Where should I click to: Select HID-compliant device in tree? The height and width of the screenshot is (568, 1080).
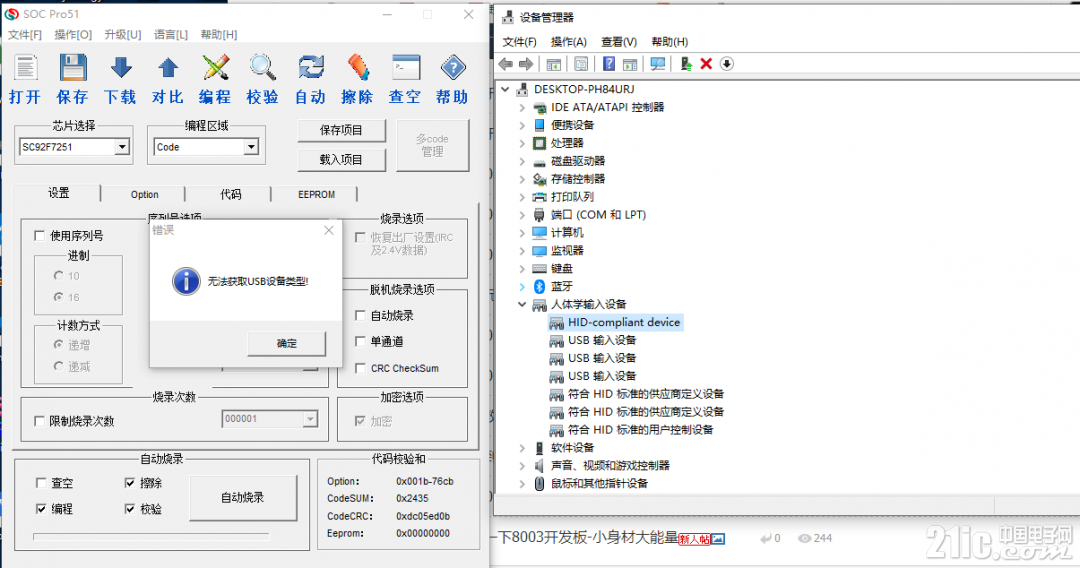pos(615,322)
